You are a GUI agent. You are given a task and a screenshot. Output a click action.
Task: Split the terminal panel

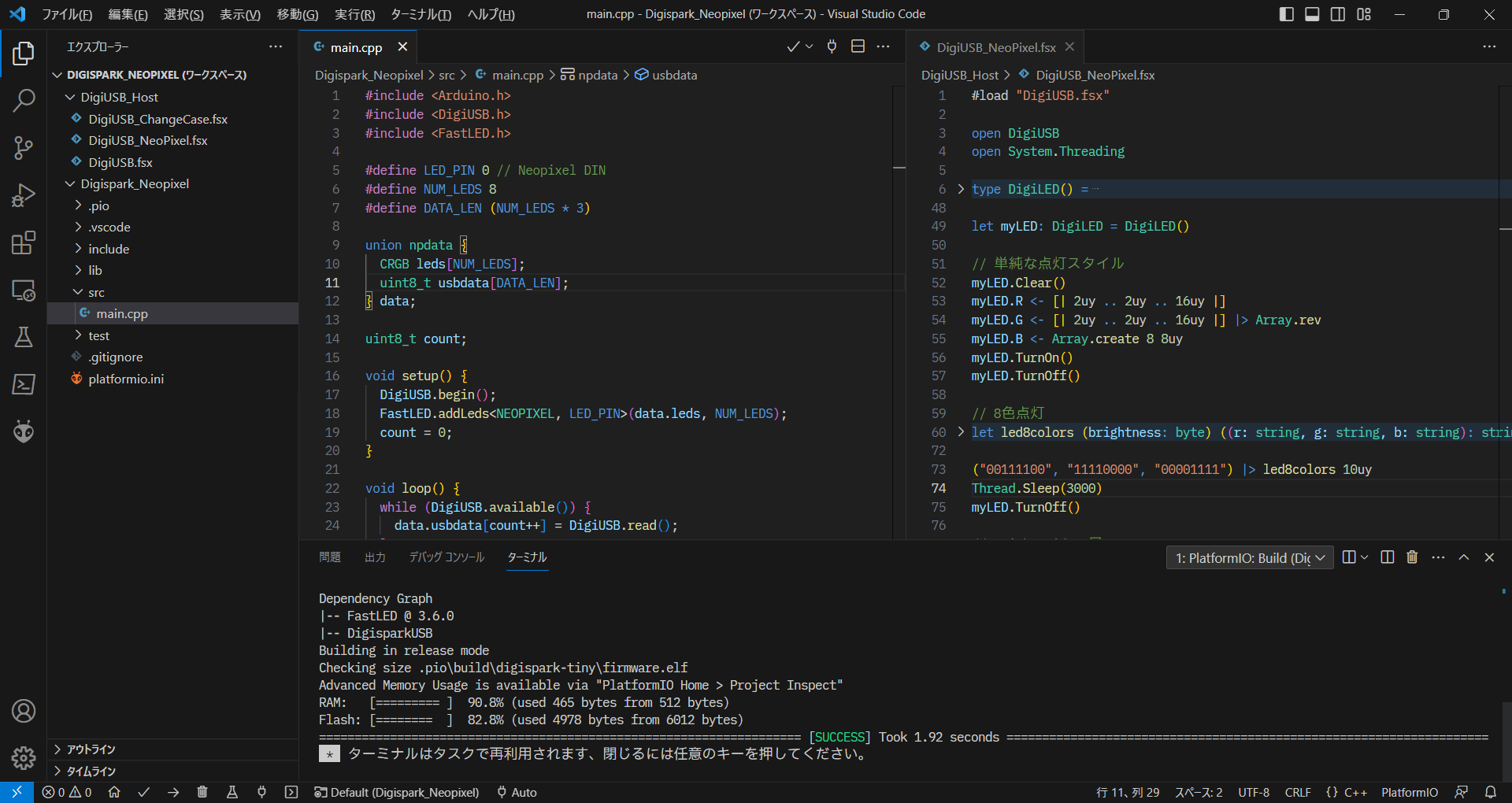point(1388,557)
